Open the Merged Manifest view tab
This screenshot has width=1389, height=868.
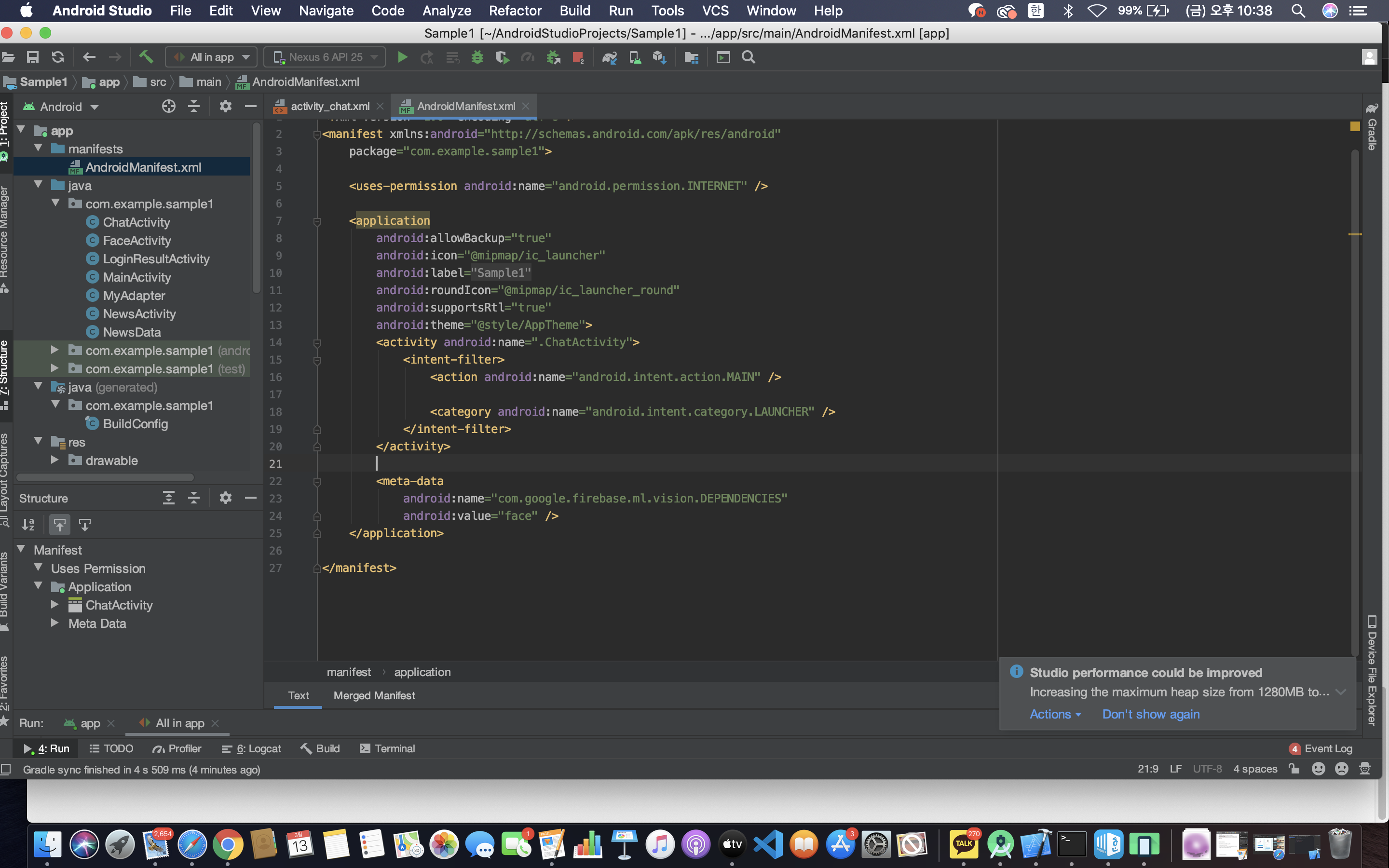tap(374, 695)
